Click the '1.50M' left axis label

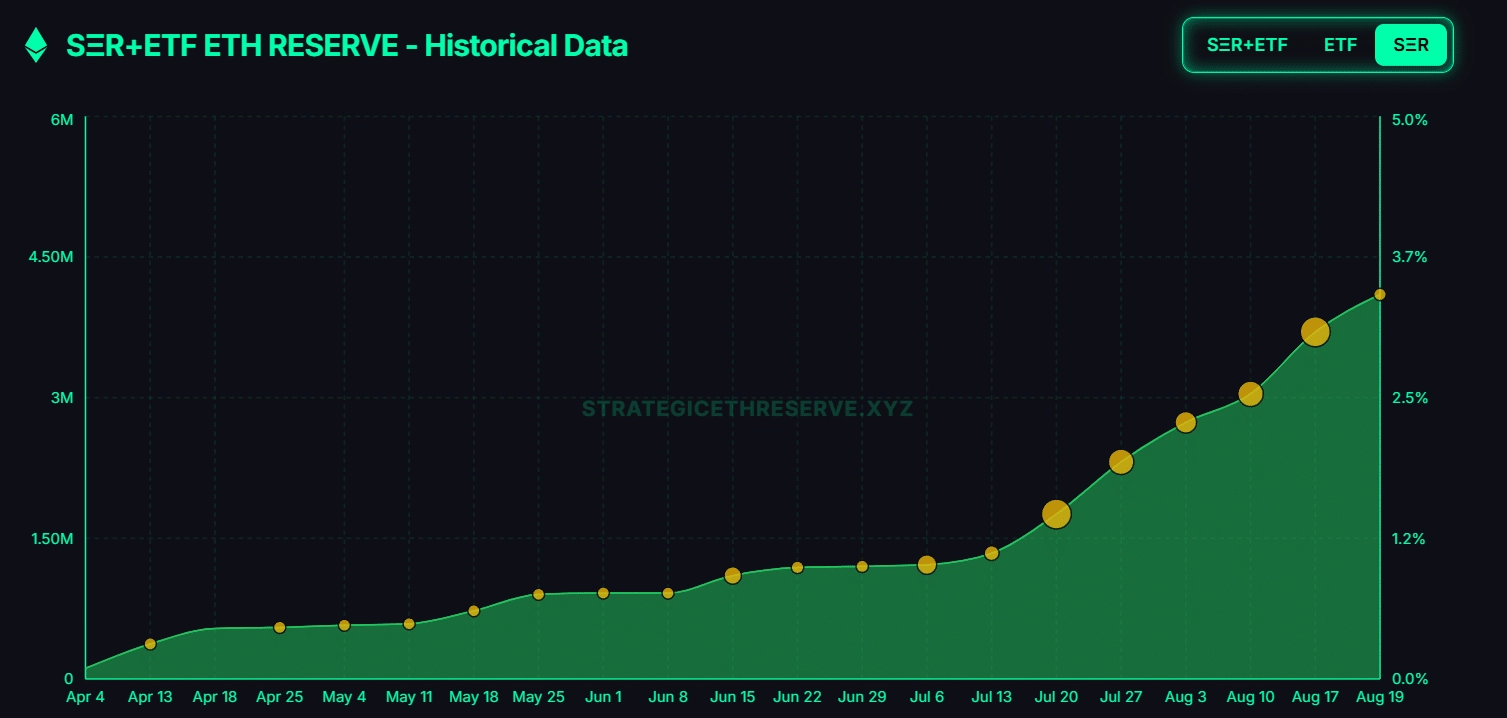pos(51,539)
